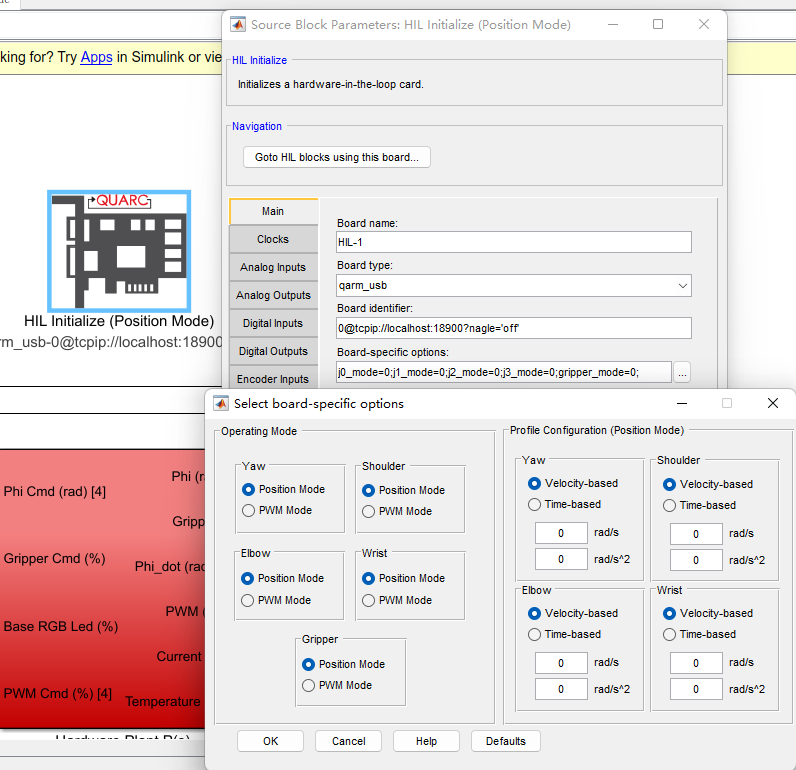Switch to the Clocks tab
Viewport: 796px width, 770px height.
point(273,239)
